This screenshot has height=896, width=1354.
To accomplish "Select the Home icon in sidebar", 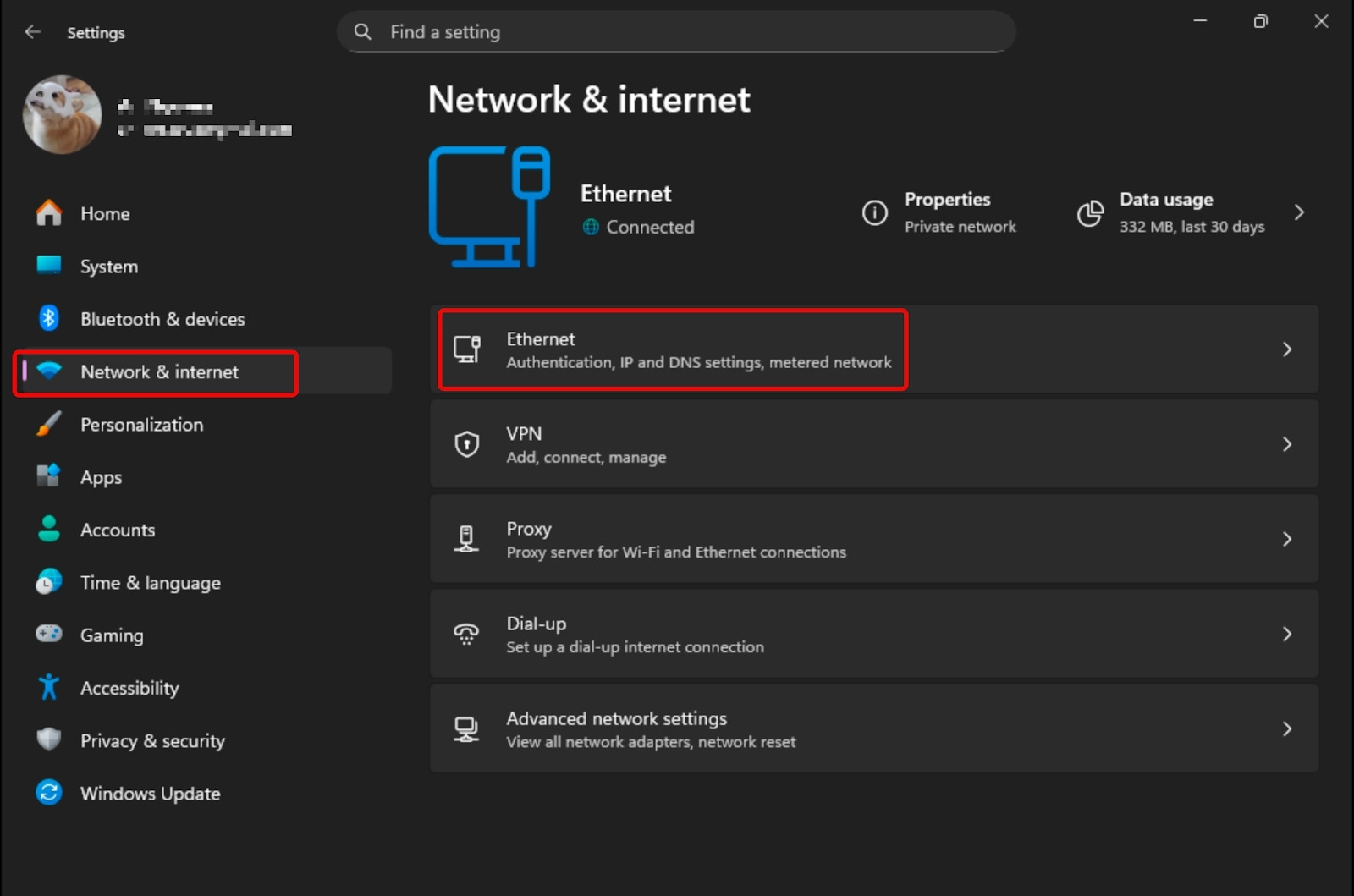I will point(49,213).
